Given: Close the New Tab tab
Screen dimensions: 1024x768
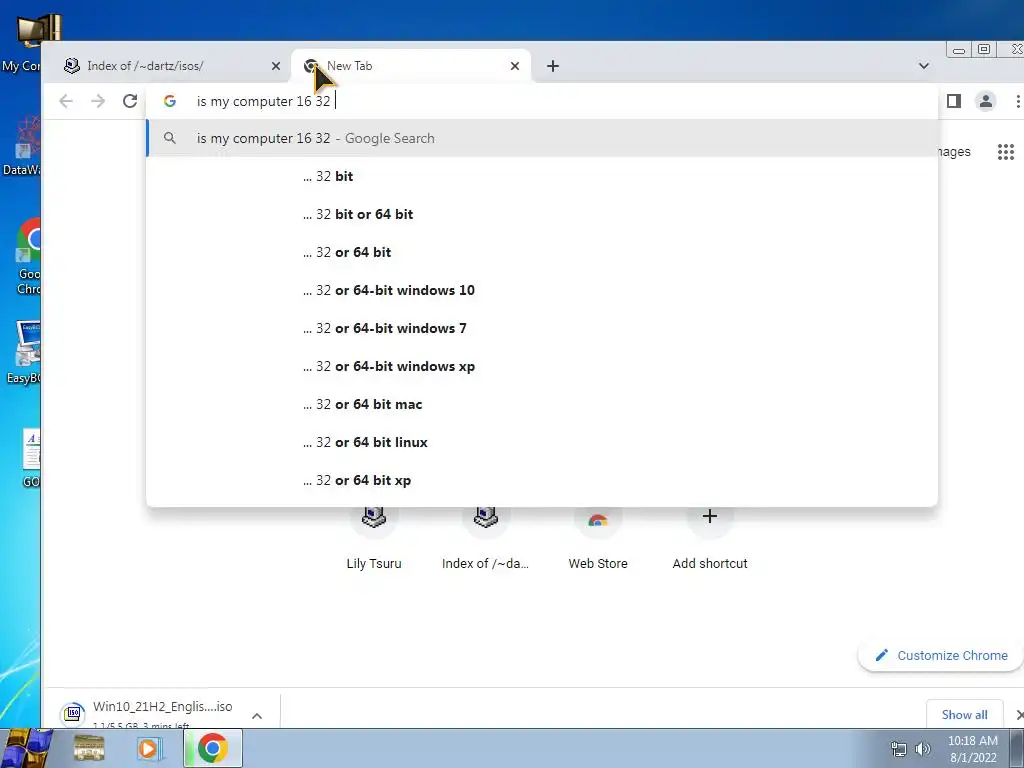Looking at the screenshot, I should [515, 66].
